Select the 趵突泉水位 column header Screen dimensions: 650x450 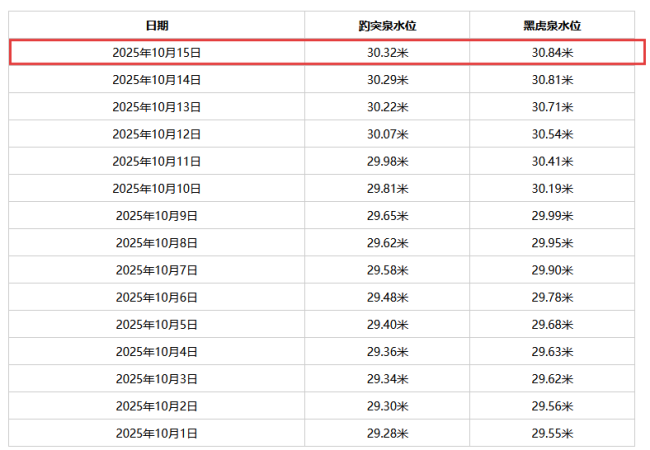[386, 25]
